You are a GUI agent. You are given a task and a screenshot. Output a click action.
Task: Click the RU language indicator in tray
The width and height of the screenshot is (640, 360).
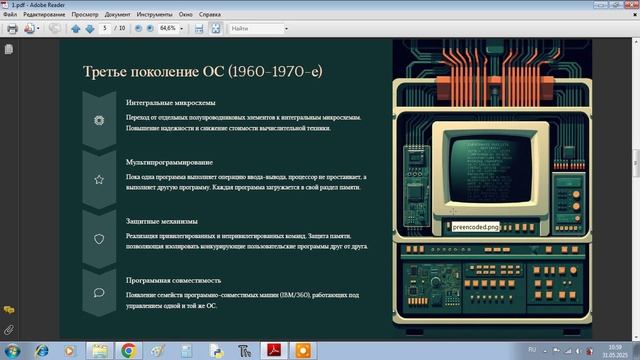tap(532, 349)
